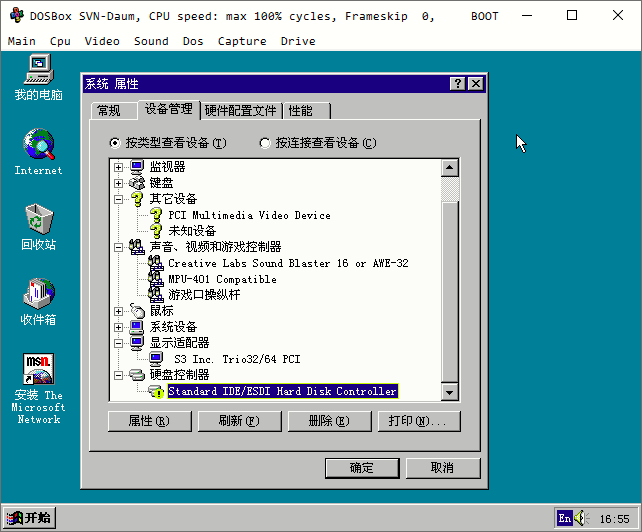
Task: Select 按连接查看设备 radio button
Action: [x=265, y=143]
